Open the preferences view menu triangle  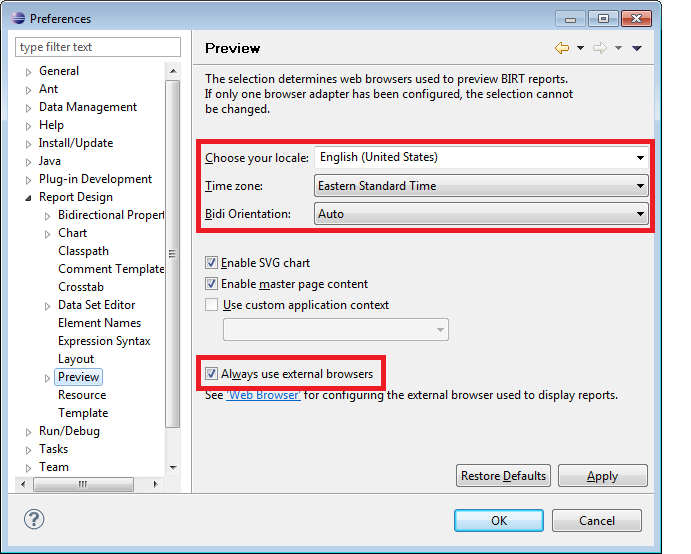[637, 48]
